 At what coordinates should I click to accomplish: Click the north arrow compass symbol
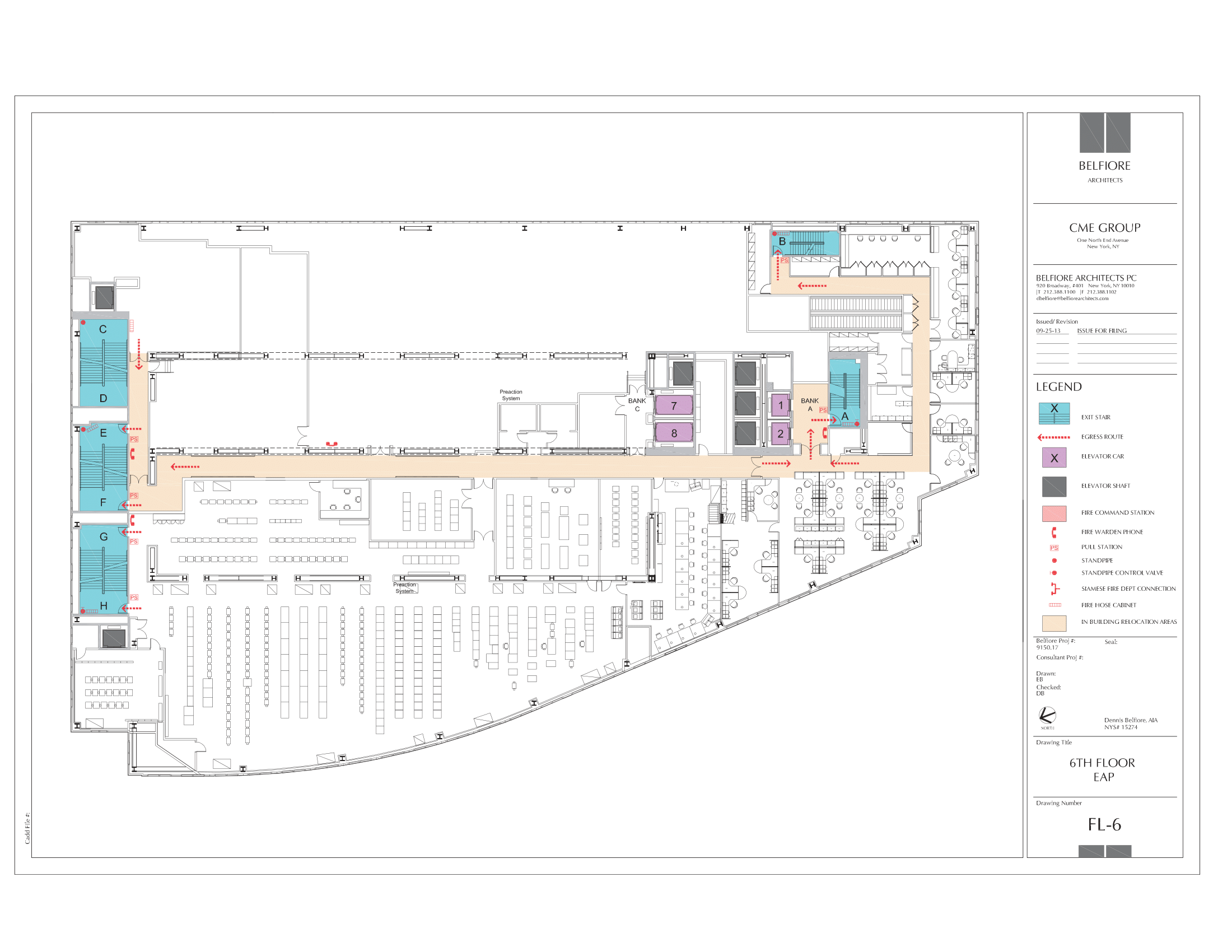click(x=1047, y=716)
